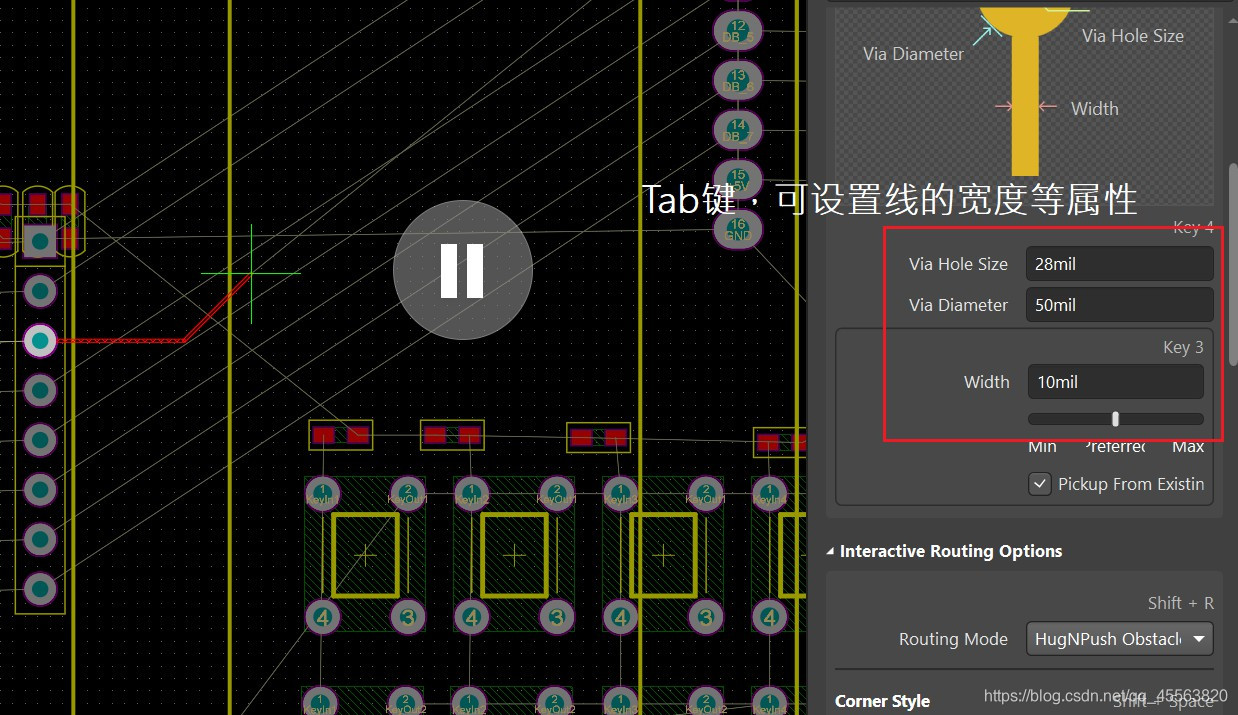Click the width slider handle below the Width field
The image size is (1238, 715).
1115,419
